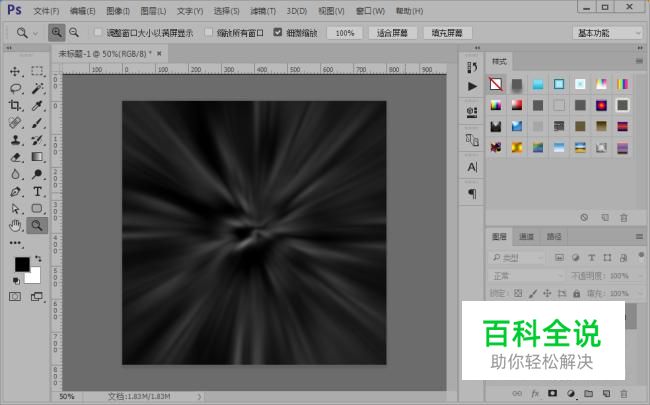Screen dimensions: 650x405
Task: Open the Layers panel options menu
Action: (x=639, y=236)
